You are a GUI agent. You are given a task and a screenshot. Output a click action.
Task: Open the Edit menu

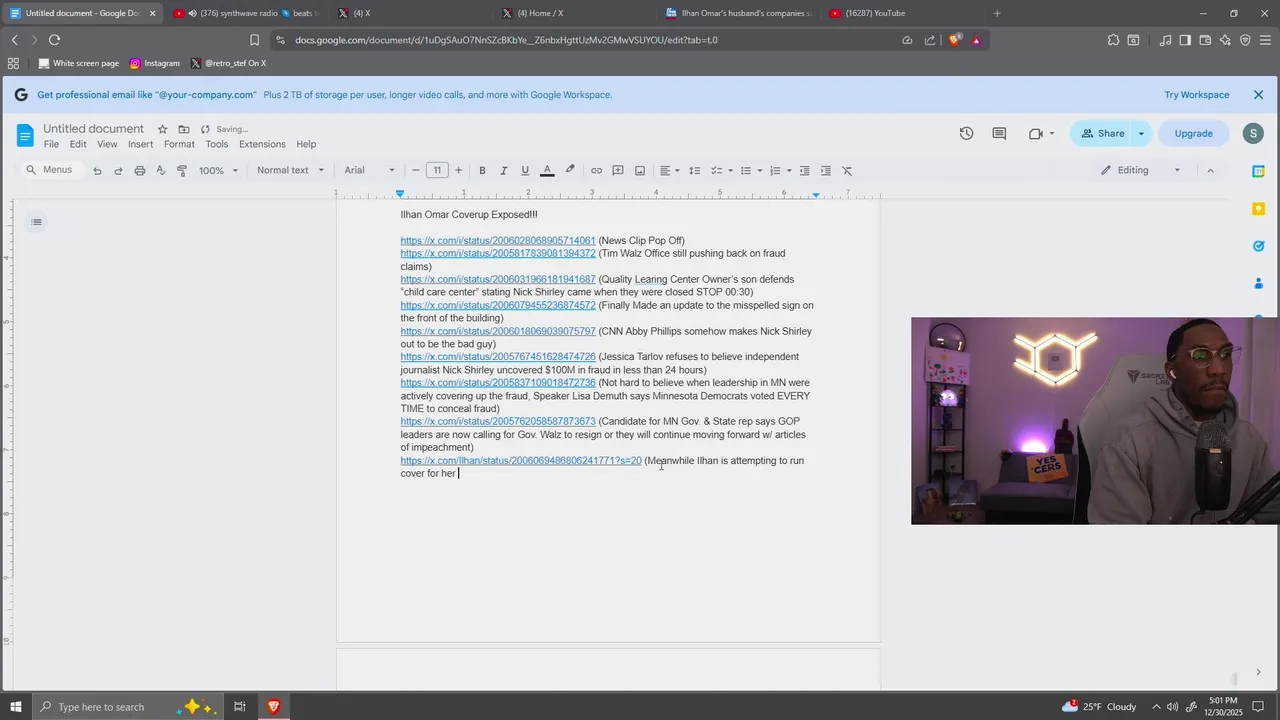point(78,145)
